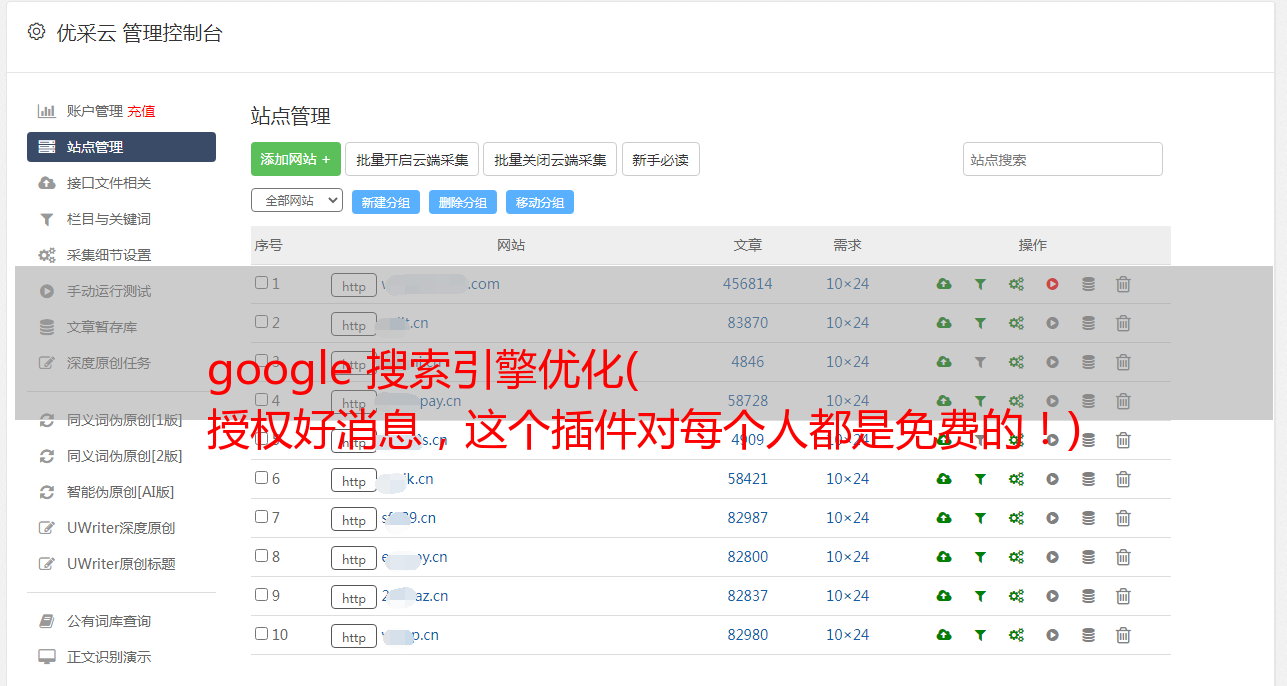The width and height of the screenshot is (1287, 686).
Task: Open 同义词伪原创[2版] in the sidebar
Action: click(x=125, y=456)
